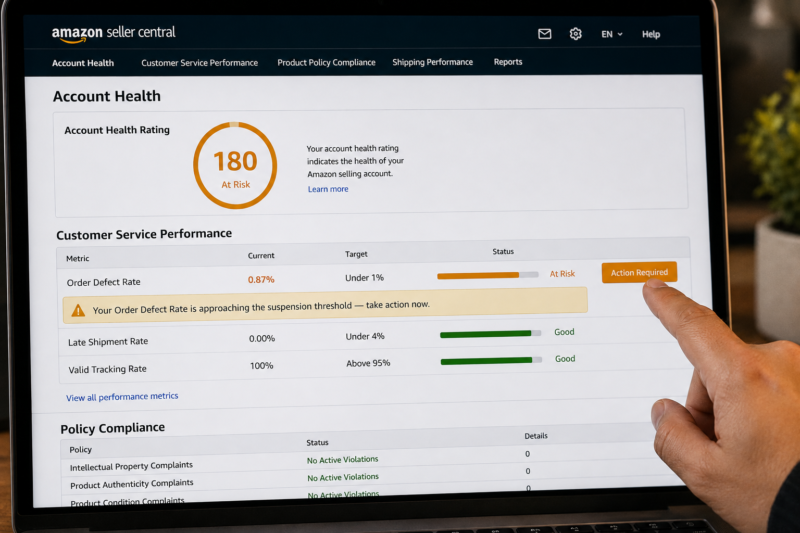Select the Shipping Performance tab

432,62
